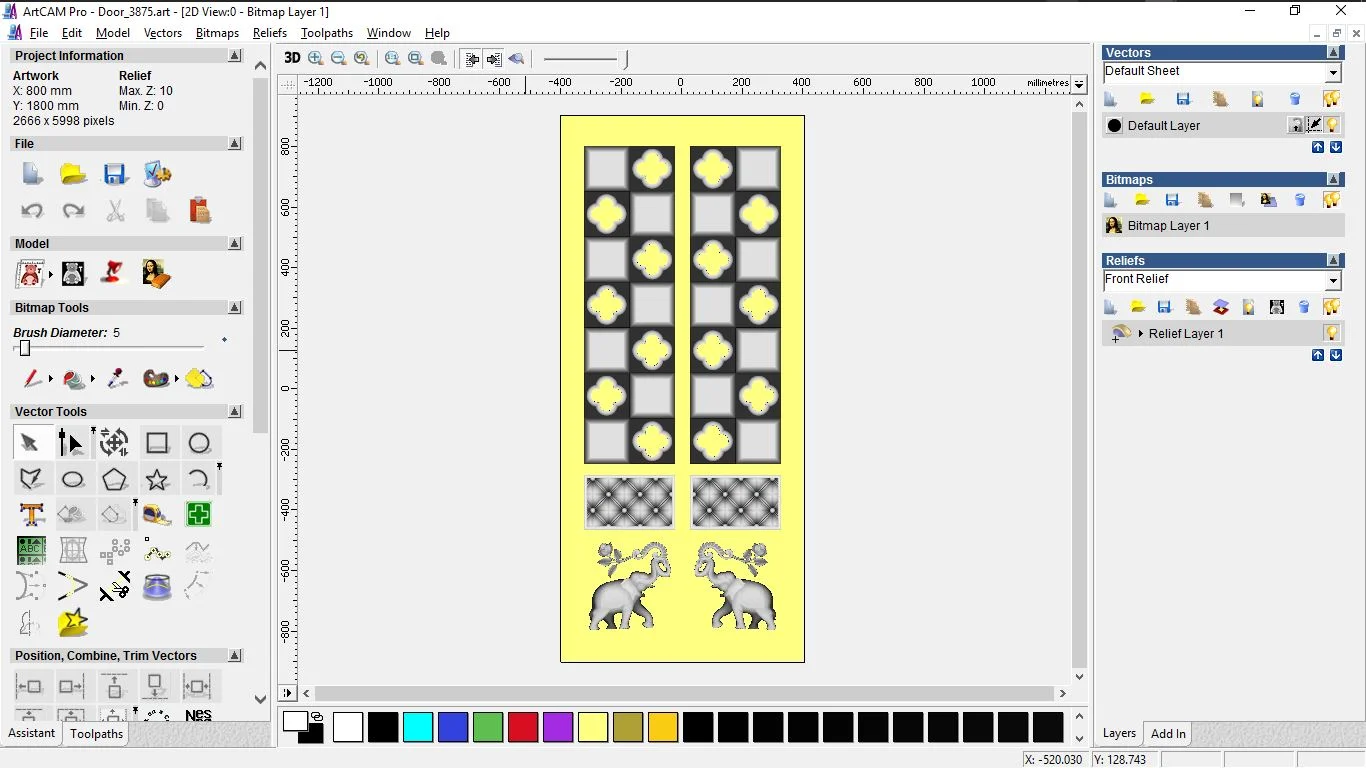This screenshot has height=768, width=1366.
Task: Open file using folder icon in File panel
Action: 73,174
